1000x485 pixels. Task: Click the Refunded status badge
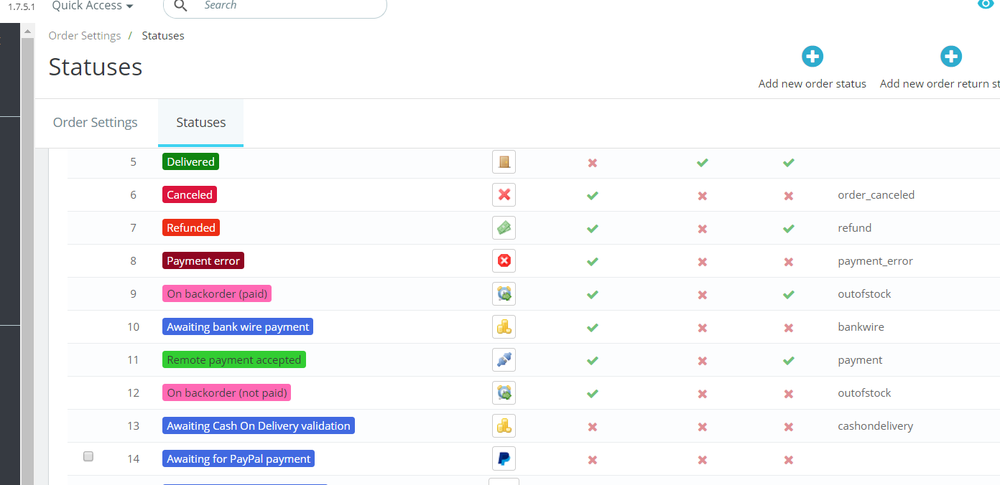pos(191,228)
